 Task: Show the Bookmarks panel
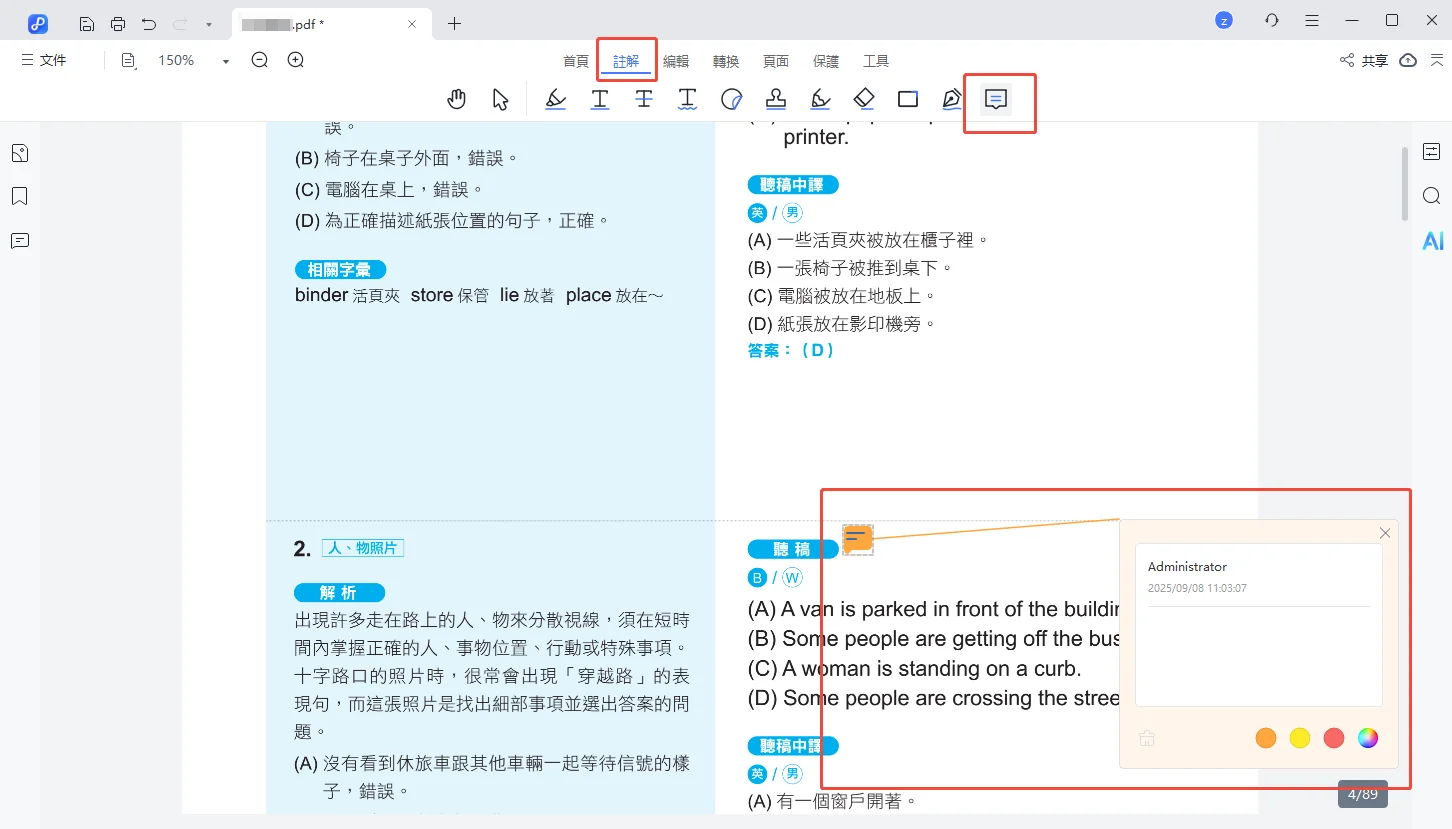click(20, 196)
